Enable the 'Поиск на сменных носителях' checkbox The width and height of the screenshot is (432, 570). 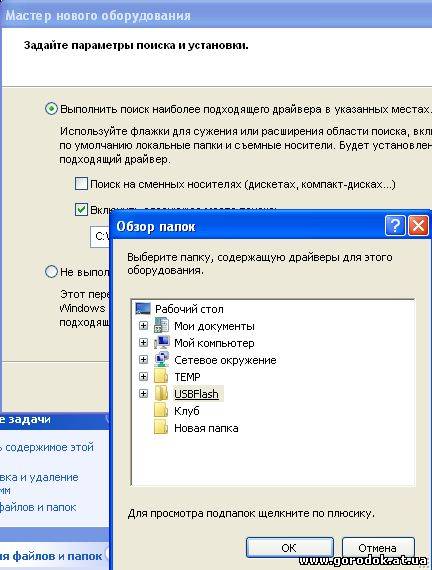(x=81, y=184)
